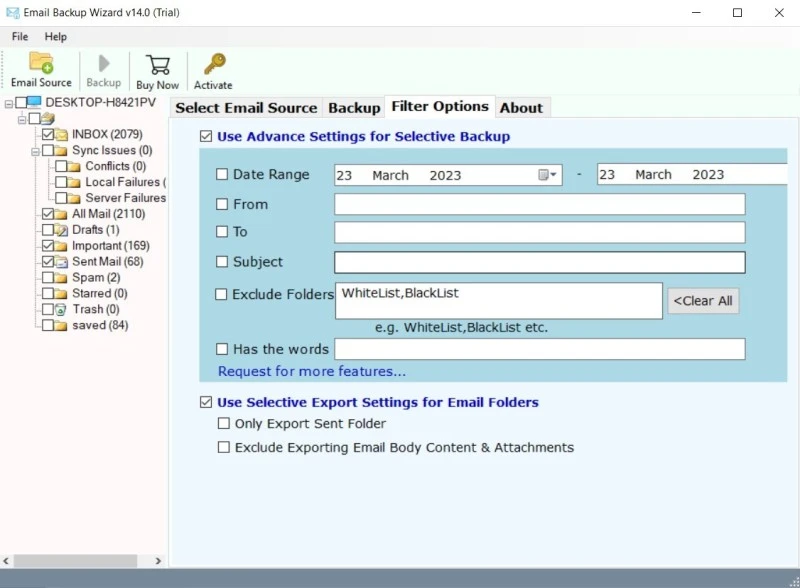Switch to the Select Email Source tab
800x588 pixels.
click(x=246, y=108)
